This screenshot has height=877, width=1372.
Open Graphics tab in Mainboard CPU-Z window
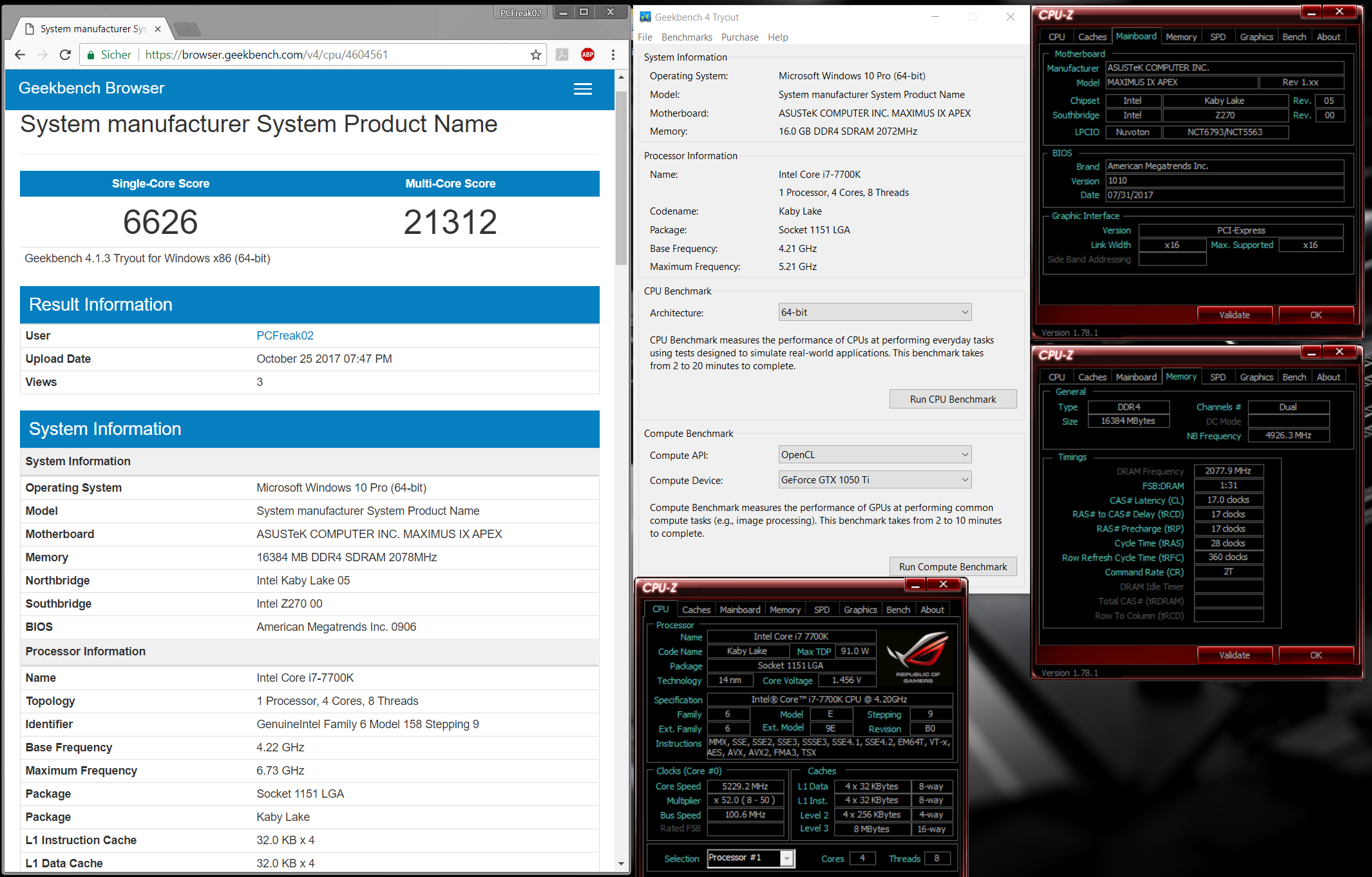point(1256,37)
